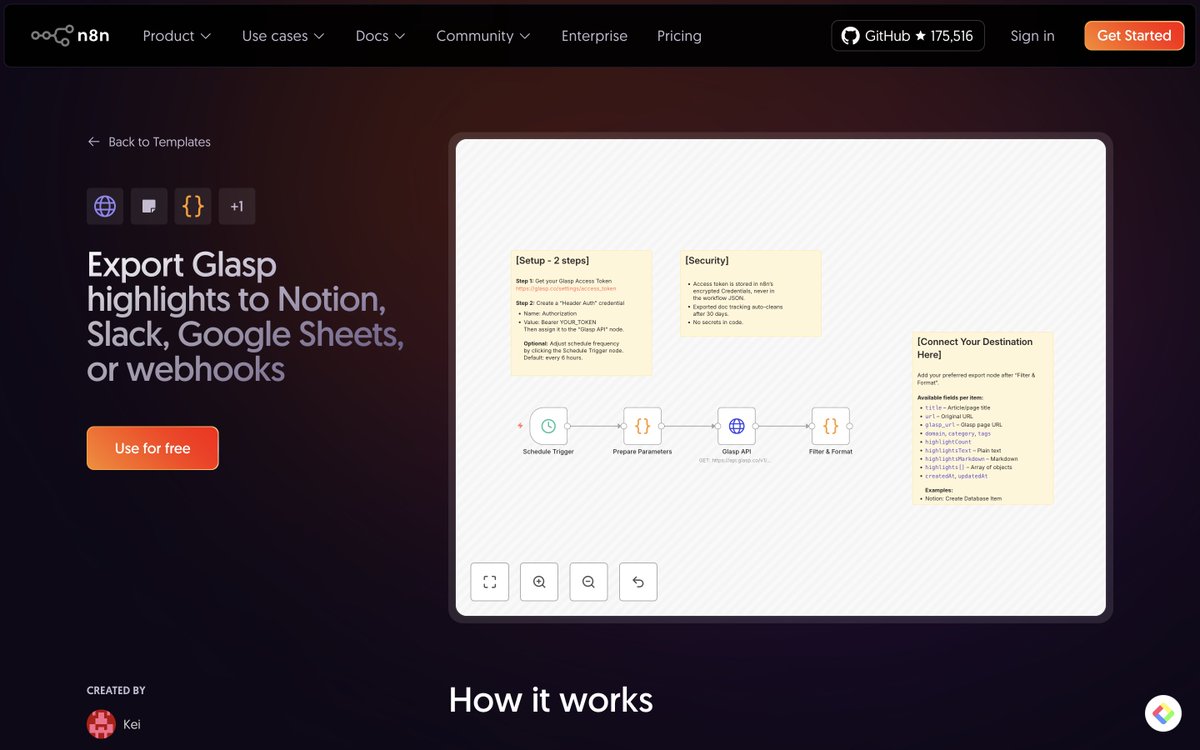Go Back to Templates
The width and height of the screenshot is (1200, 750).
149,142
